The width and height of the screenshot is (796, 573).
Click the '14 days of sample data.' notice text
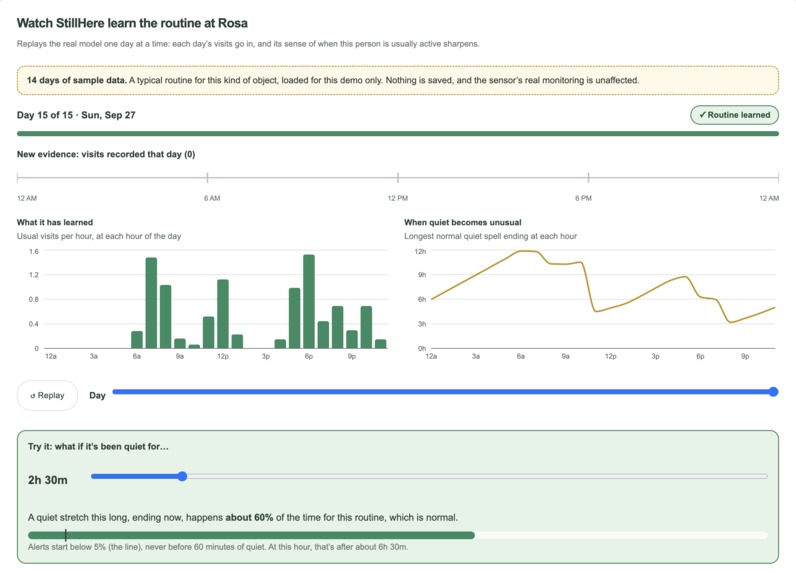pos(77,80)
